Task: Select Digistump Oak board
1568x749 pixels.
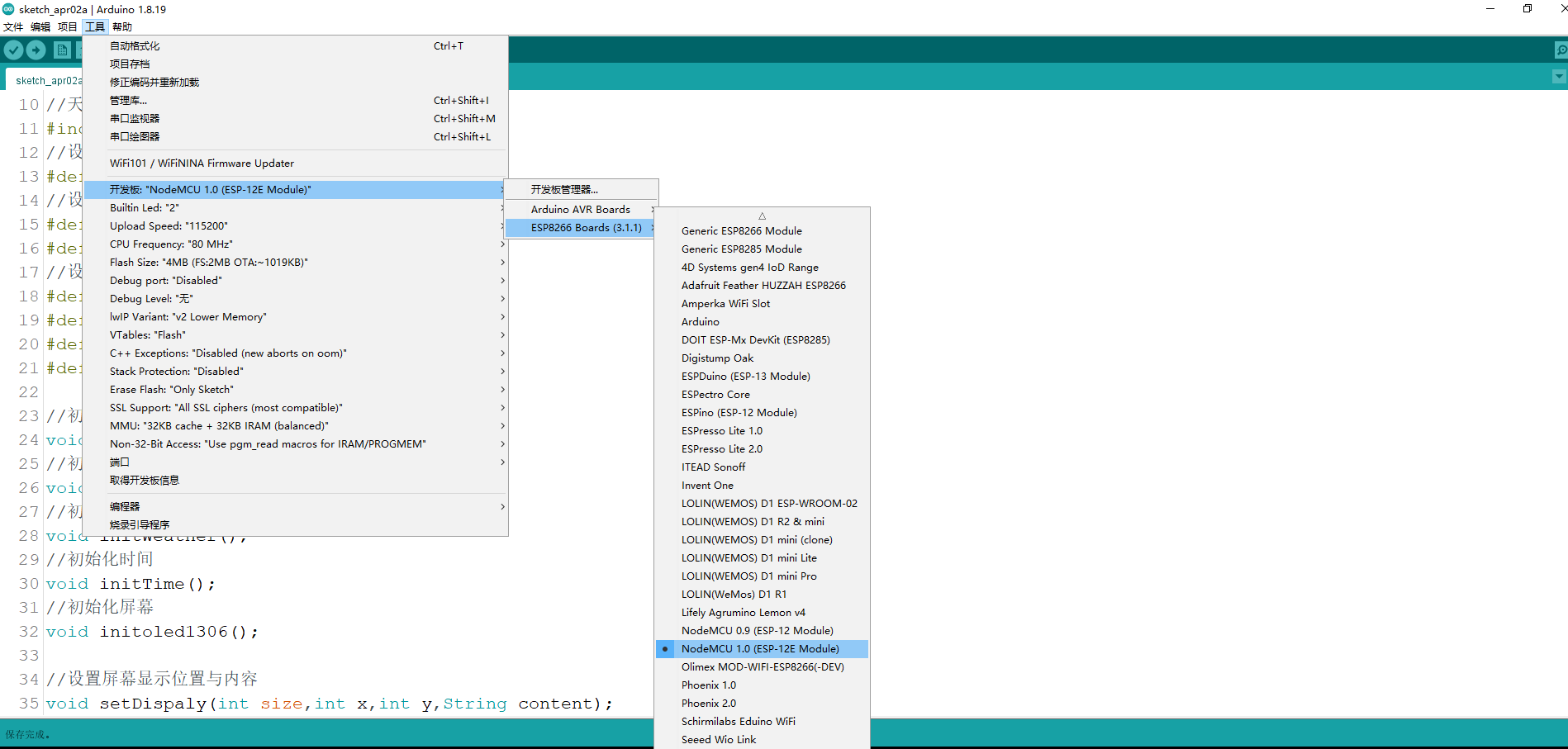Action: (761, 358)
